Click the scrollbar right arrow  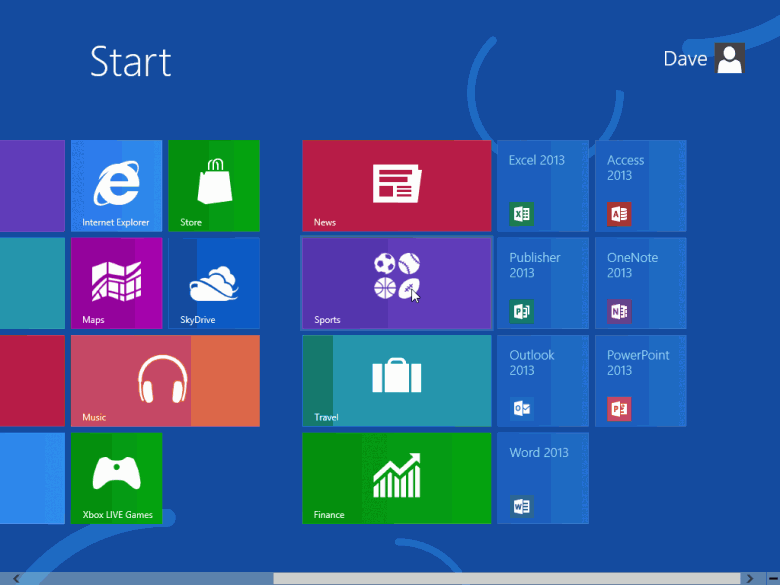[x=749, y=579]
